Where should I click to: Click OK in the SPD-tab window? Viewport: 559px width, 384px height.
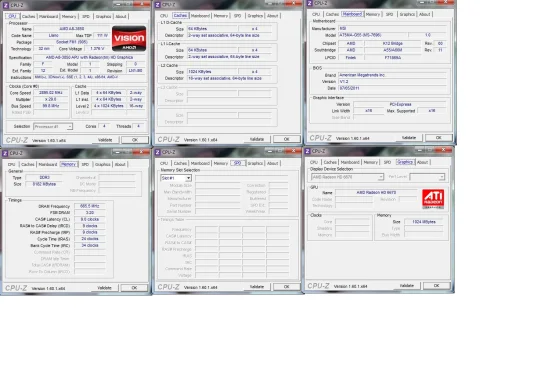[x=287, y=287]
